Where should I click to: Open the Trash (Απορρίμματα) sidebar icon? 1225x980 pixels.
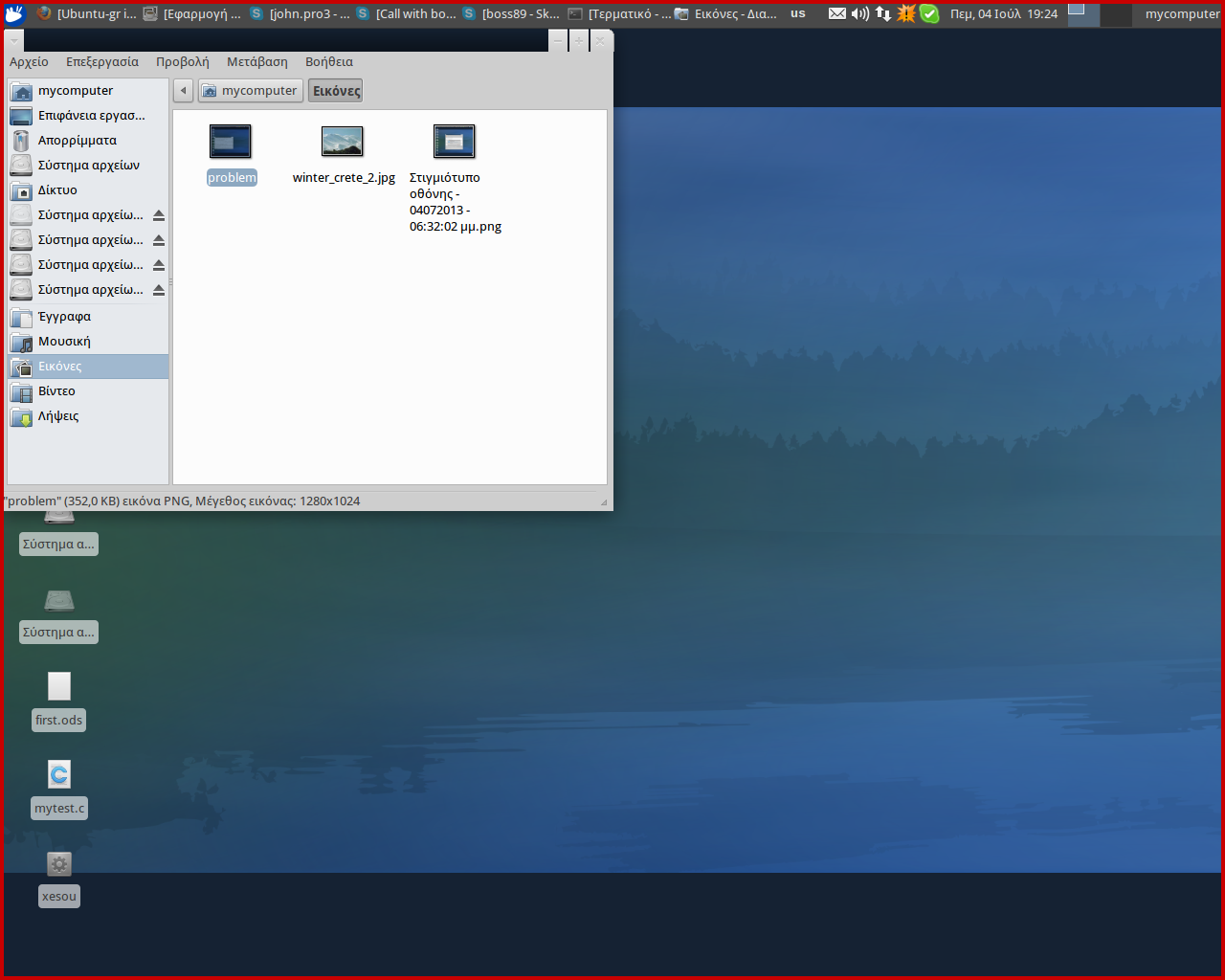(21, 141)
